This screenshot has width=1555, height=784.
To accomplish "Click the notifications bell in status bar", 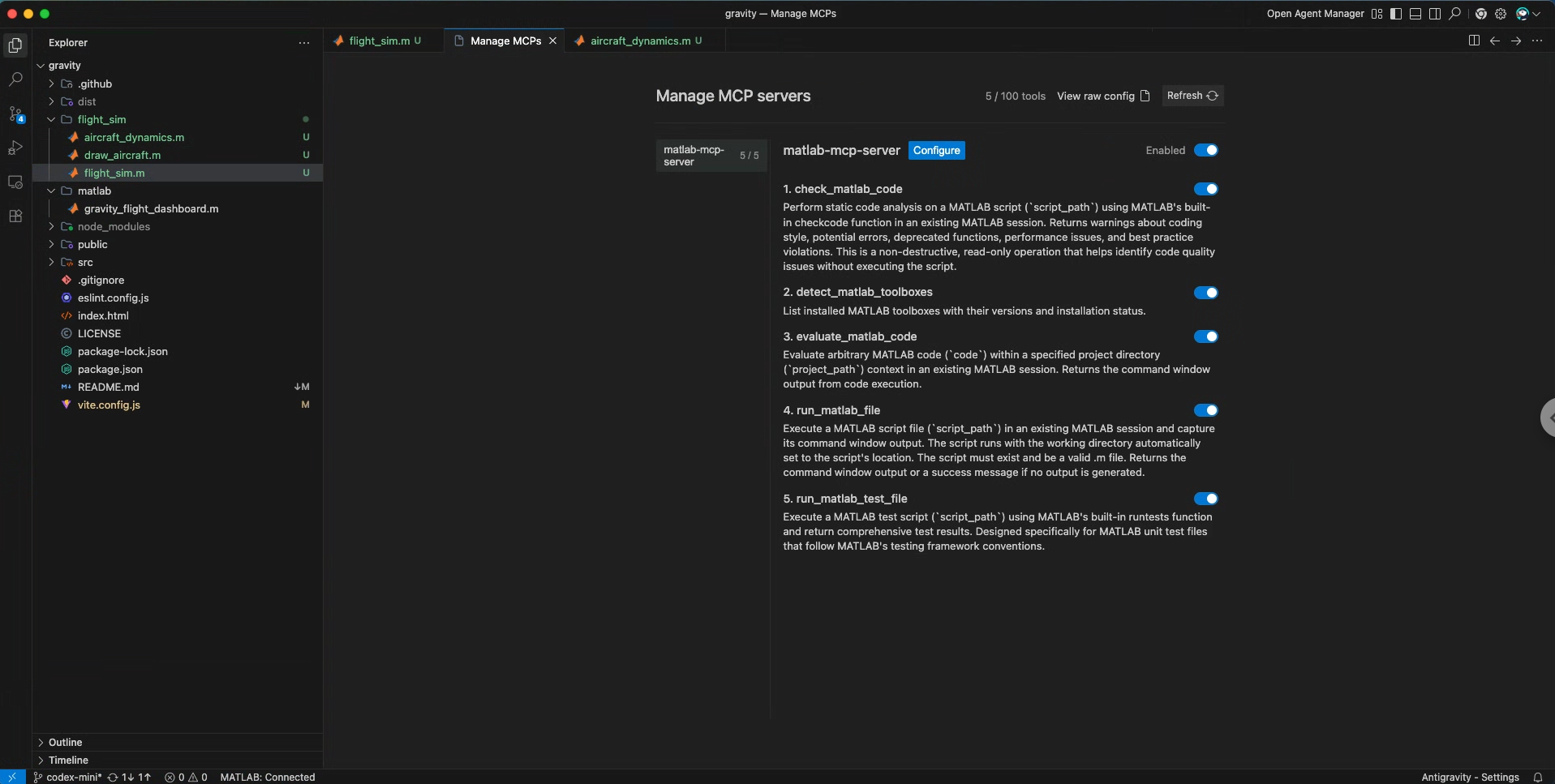I will coord(1537,777).
